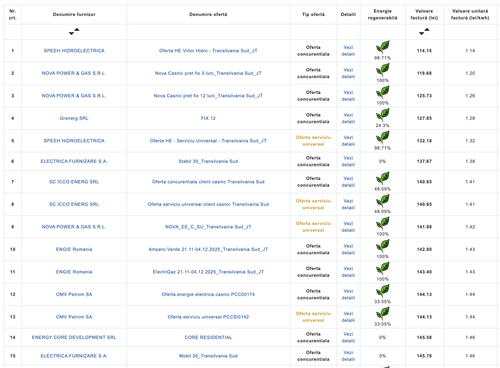Open FIX 12 offer link
The height and width of the screenshot is (368, 500).
click(208, 118)
